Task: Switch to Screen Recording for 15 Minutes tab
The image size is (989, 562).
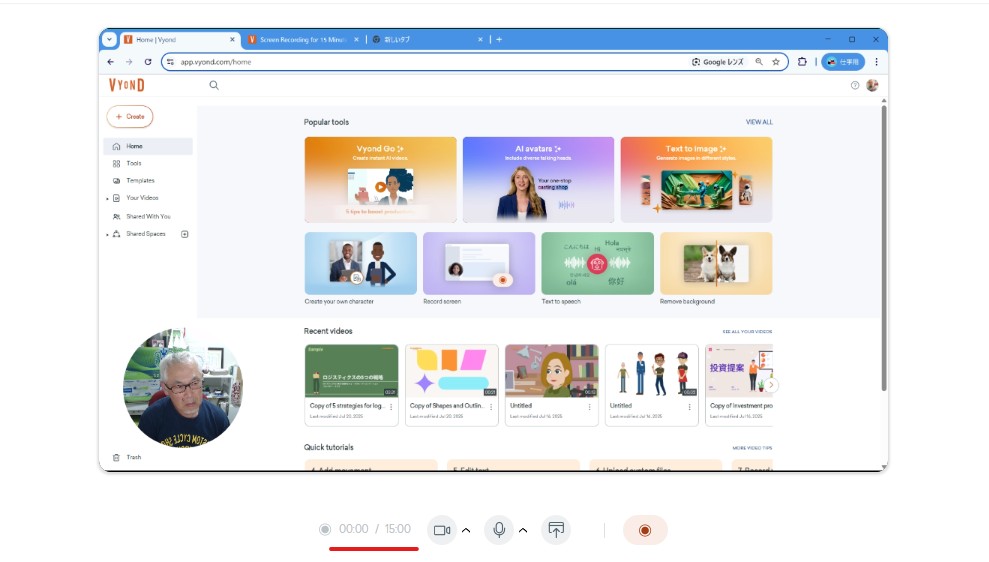Action: [303, 39]
